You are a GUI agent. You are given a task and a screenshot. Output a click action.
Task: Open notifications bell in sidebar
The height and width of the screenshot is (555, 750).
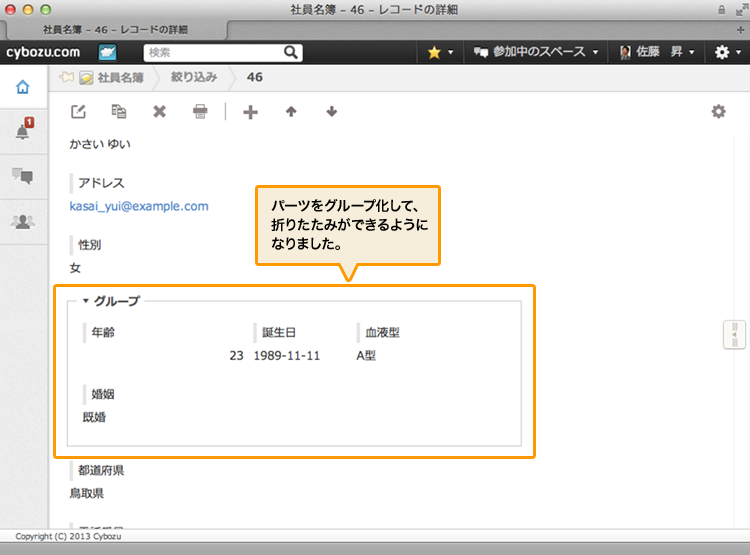click(x=23, y=132)
